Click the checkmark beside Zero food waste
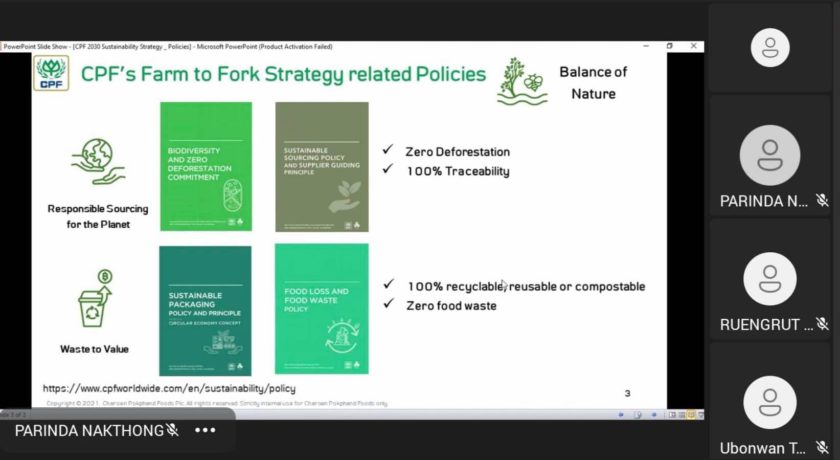840x460 pixels. (x=388, y=305)
